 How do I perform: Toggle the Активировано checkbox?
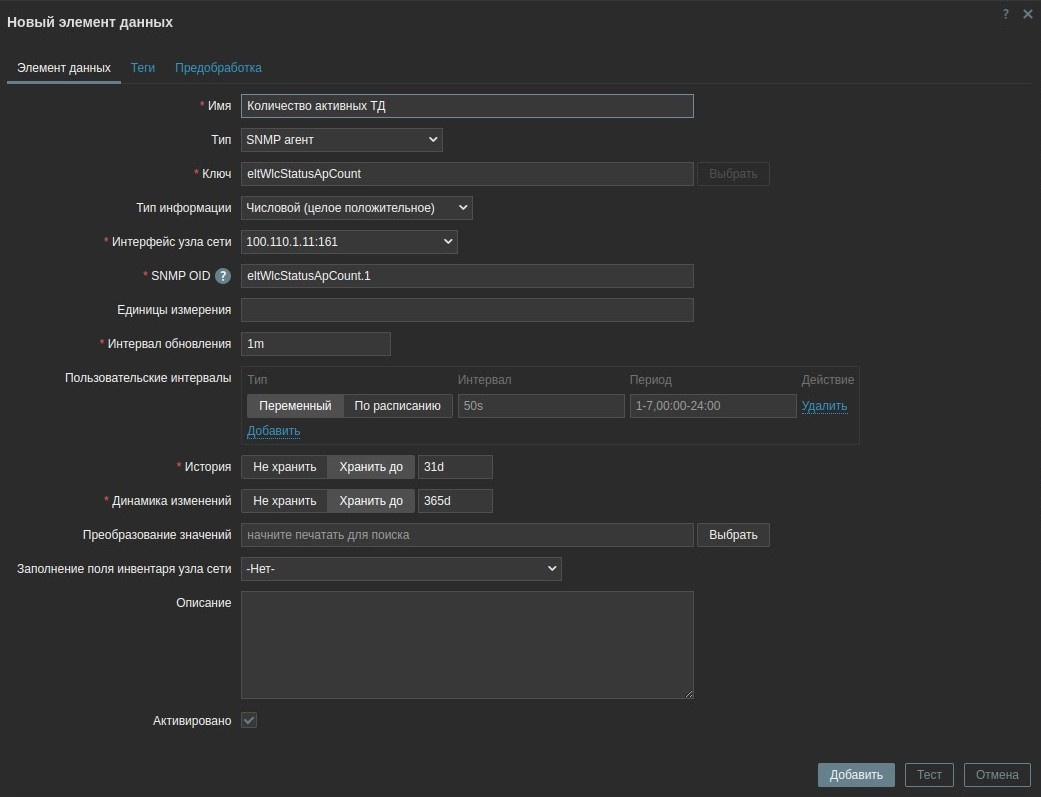(249, 720)
